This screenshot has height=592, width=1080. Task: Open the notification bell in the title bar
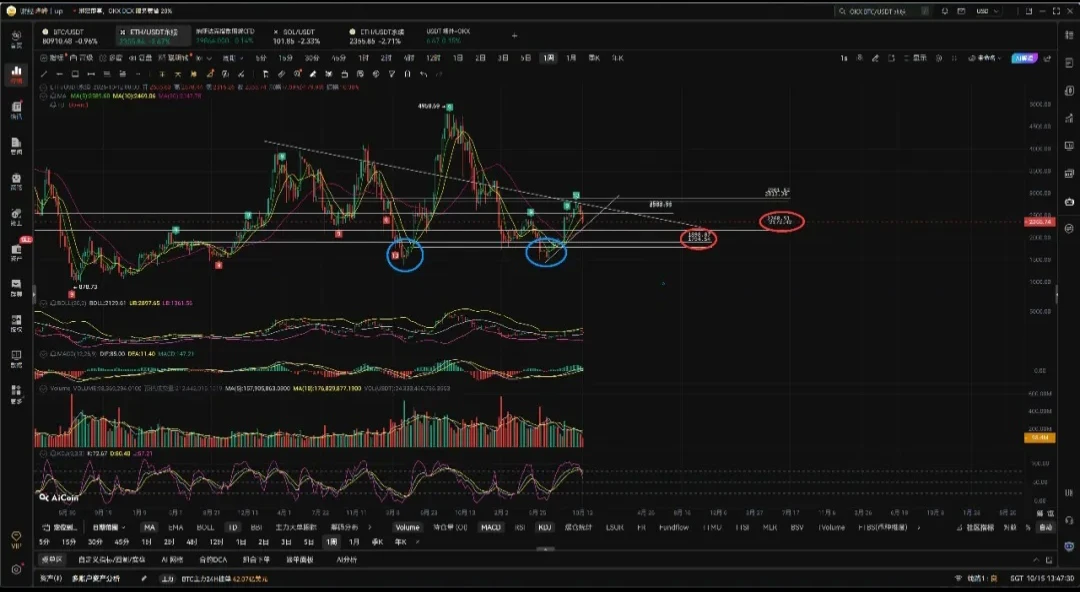(945, 11)
